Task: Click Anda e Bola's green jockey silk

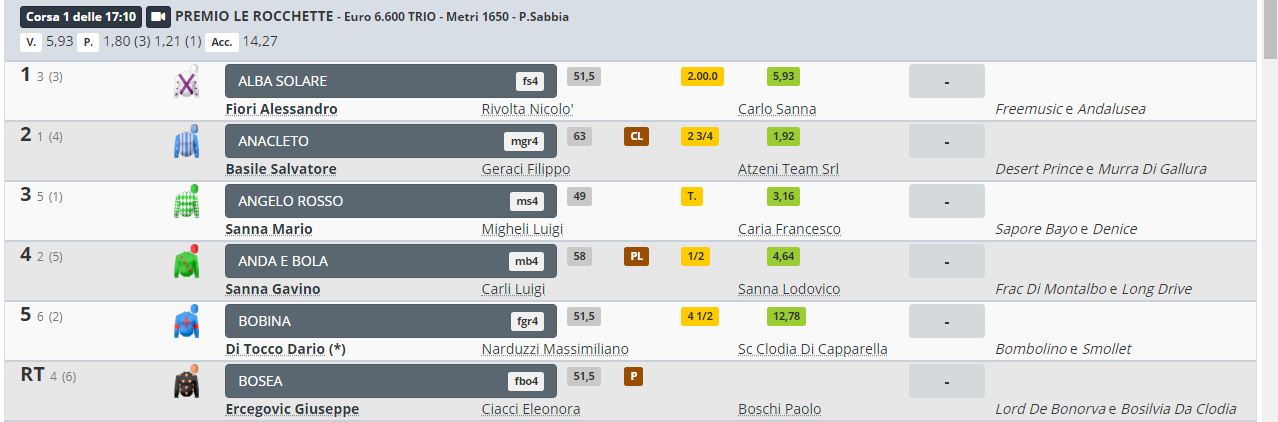Action: 186,262
